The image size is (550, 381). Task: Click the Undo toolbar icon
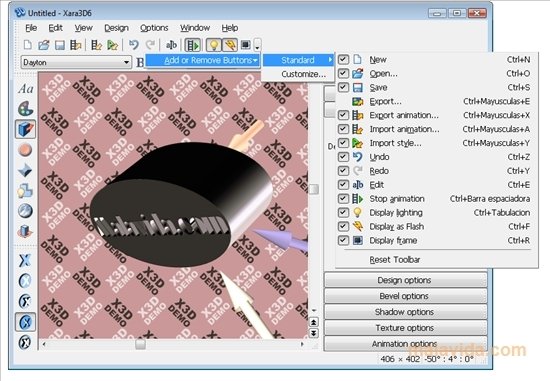(134, 45)
